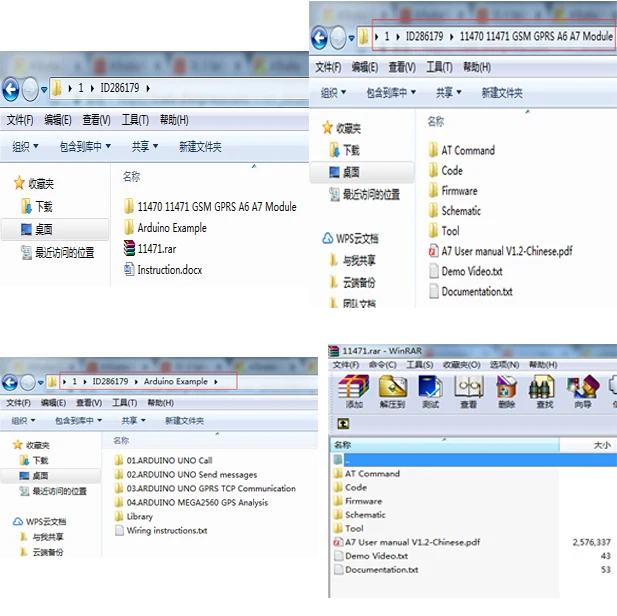The image size is (617, 616).
Task: Select A7 User manual PDF in explorer window
Action: tap(501, 251)
